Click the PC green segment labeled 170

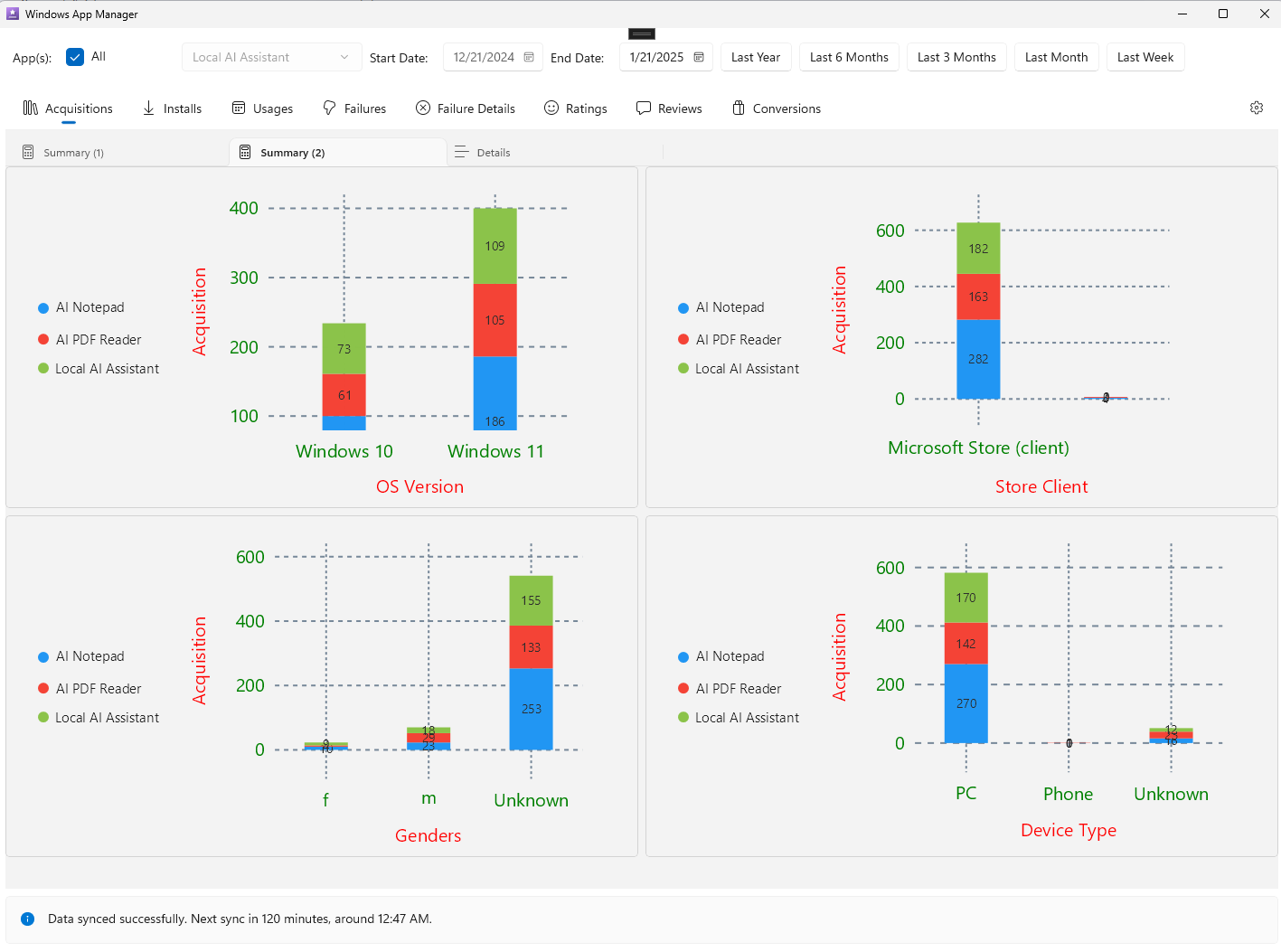coord(966,598)
